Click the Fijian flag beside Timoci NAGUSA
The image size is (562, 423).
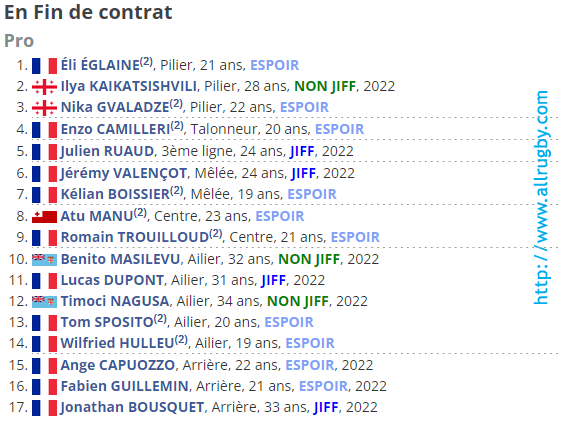pyautogui.click(x=44, y=302)
